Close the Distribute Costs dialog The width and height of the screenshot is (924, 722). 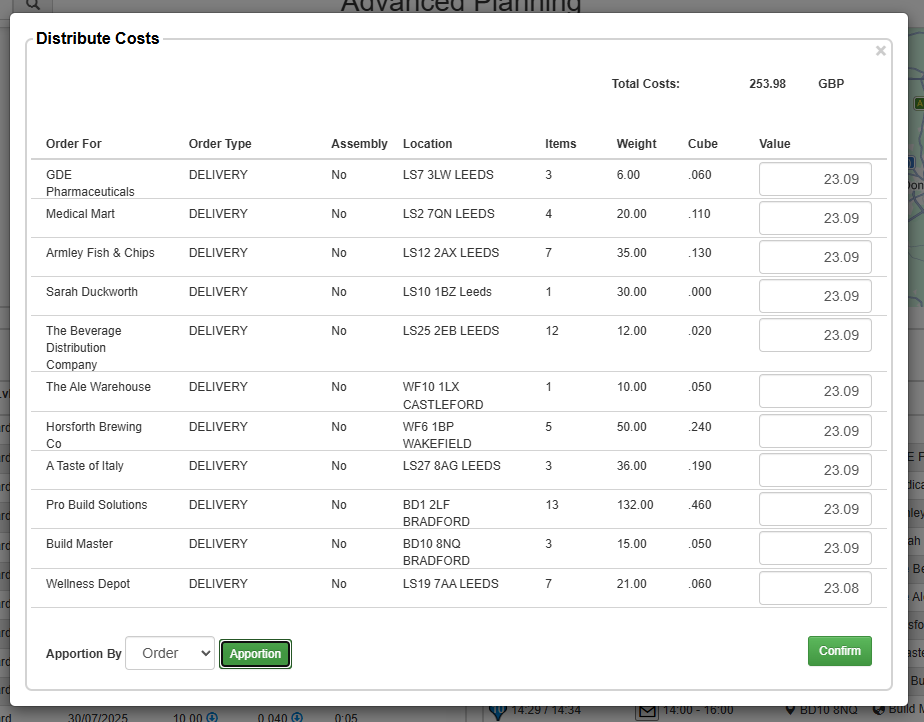pyautogui.click(x=880, y=51)
